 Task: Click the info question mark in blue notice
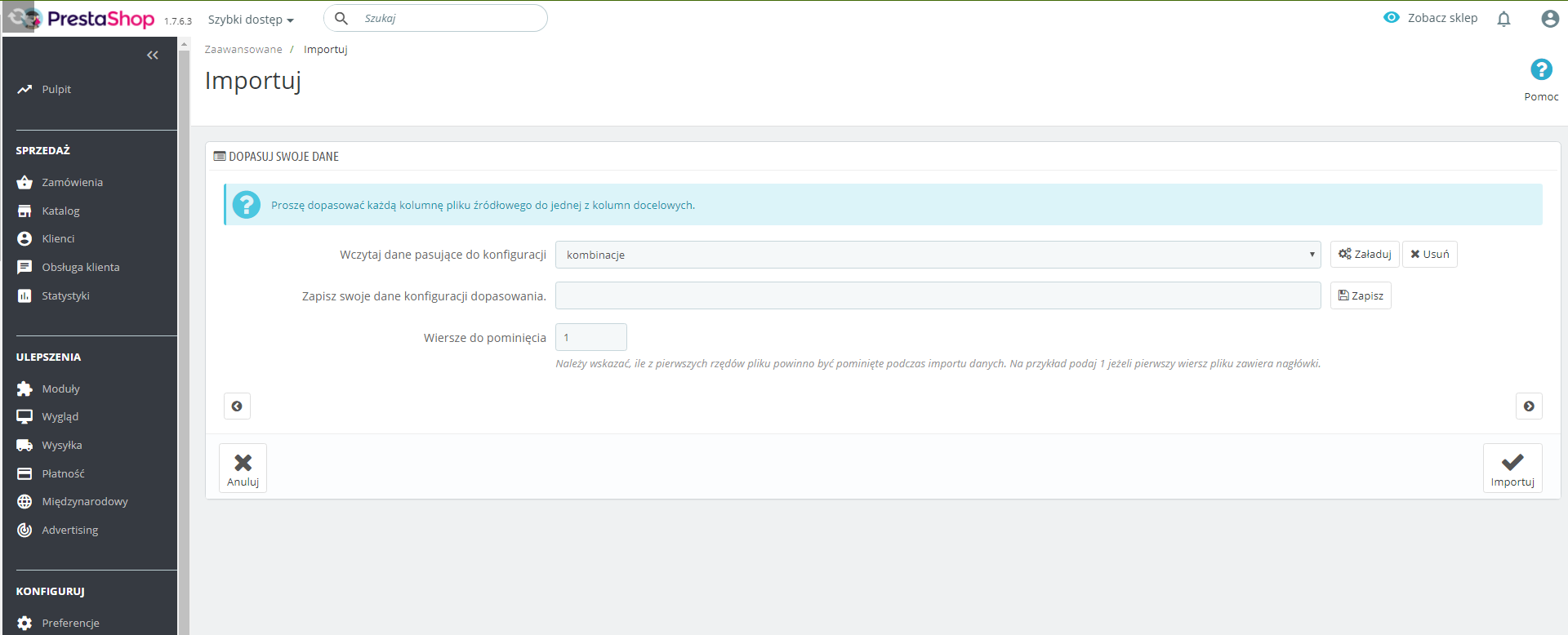pos(246,205)
